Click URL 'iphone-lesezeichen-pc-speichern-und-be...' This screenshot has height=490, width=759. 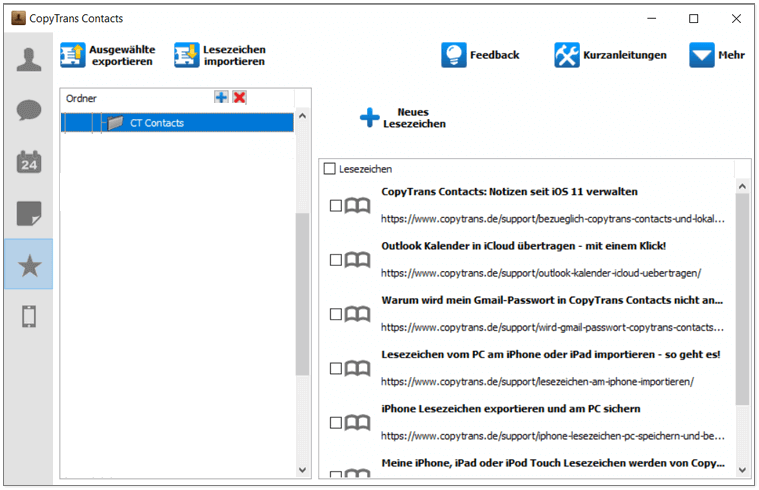click(x=552, y=436)
